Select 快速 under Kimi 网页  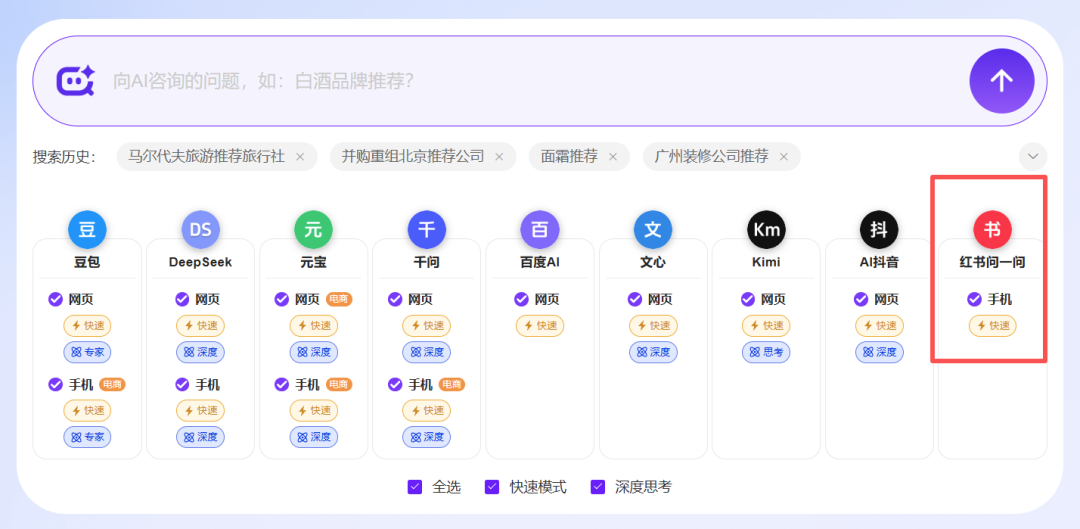pos(766,326)
